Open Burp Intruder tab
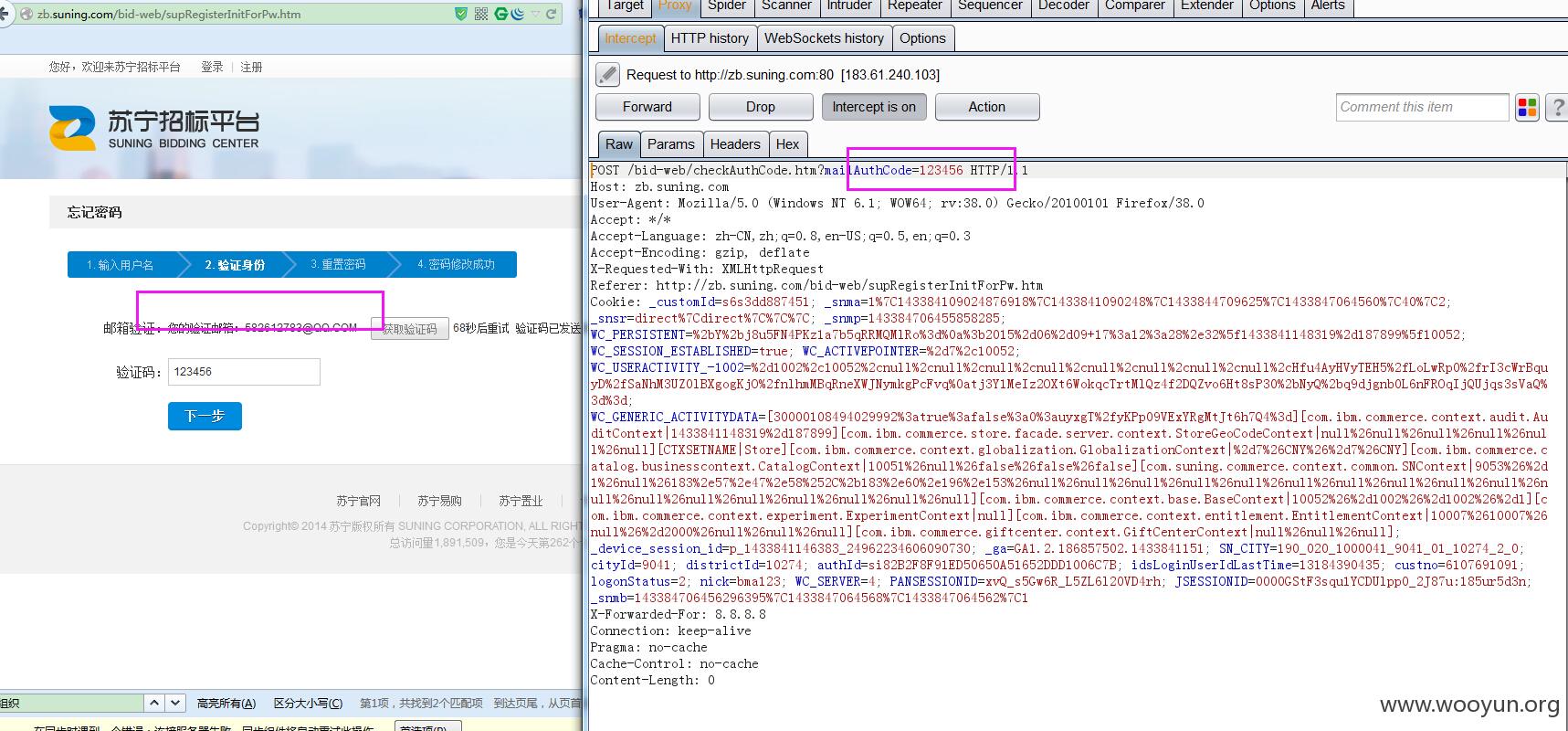 click(849, 6)
